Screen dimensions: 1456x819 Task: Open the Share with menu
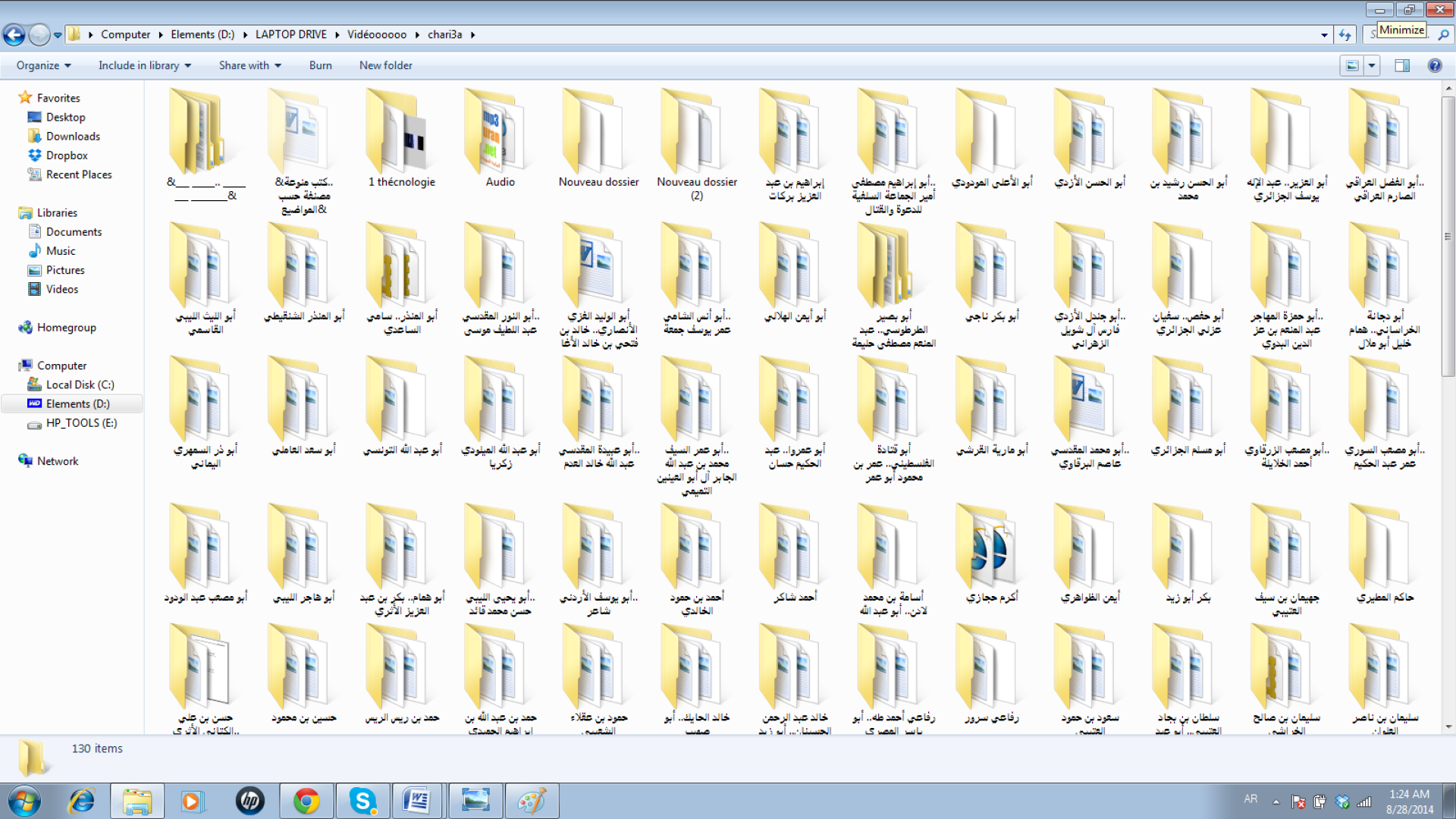pos(249,66)
